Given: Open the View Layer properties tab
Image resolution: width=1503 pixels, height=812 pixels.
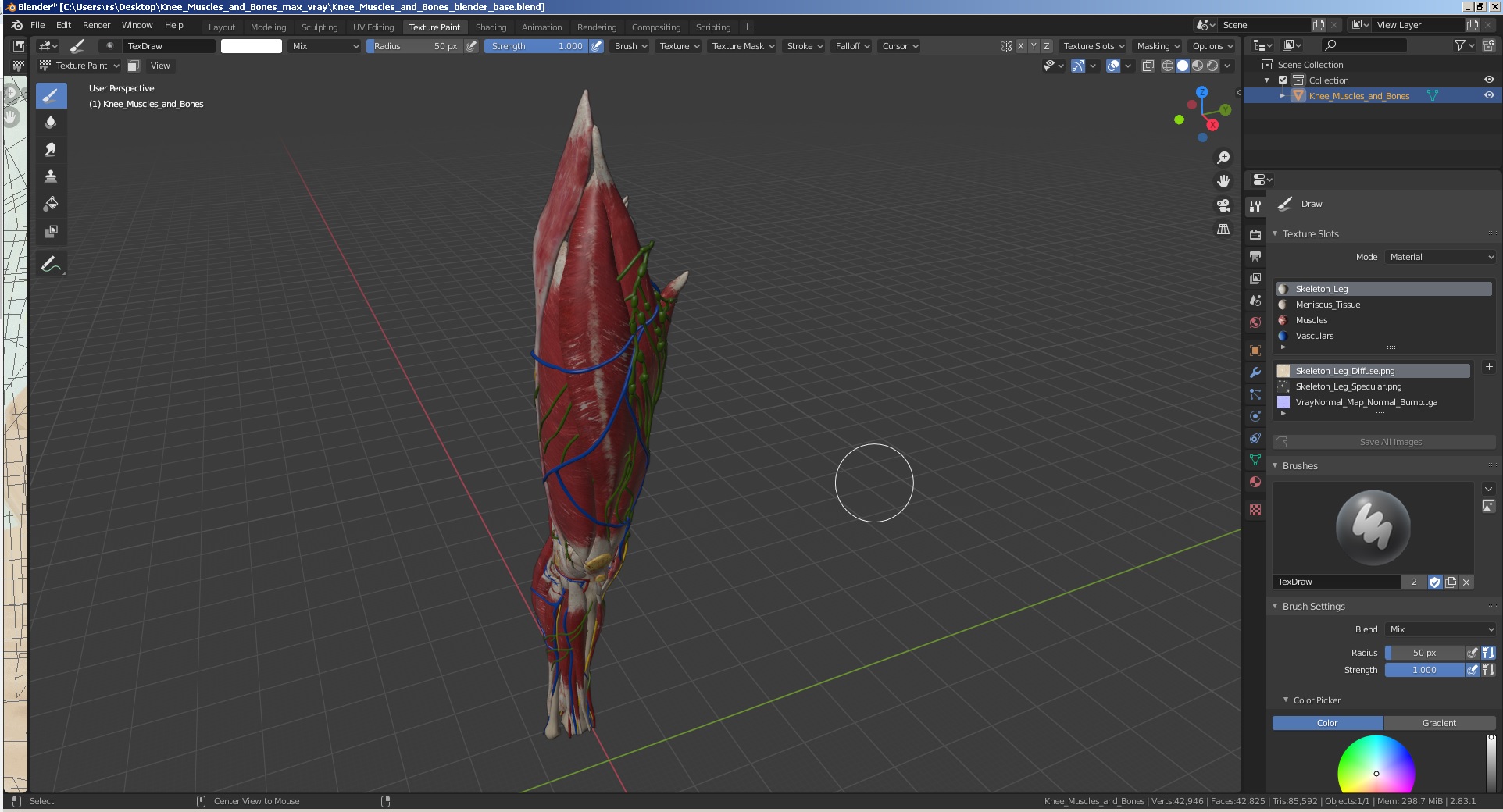Looking at the screenshot, I should [1255, 279].
